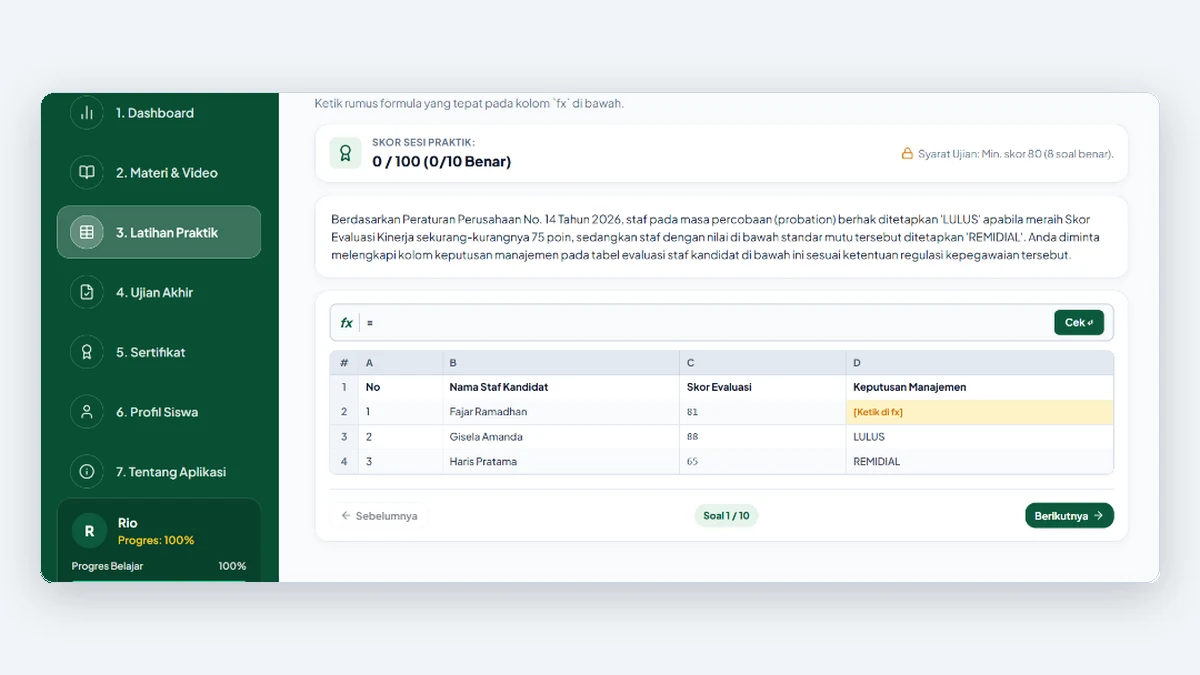Click the lock icon near Syarat Ujian

(907, 154)
